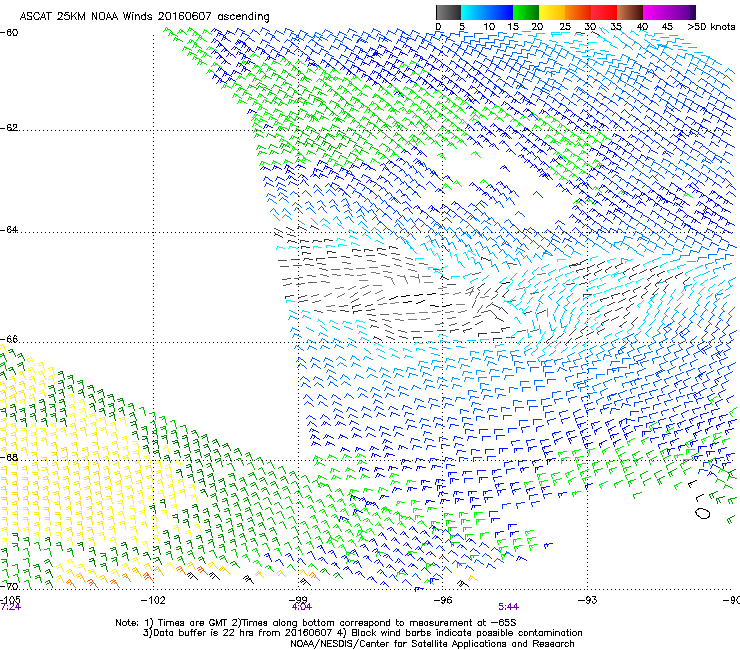Click the '>50 knots' legend label
The width and height of the screenshot is (740, 650).
(711, 27)
